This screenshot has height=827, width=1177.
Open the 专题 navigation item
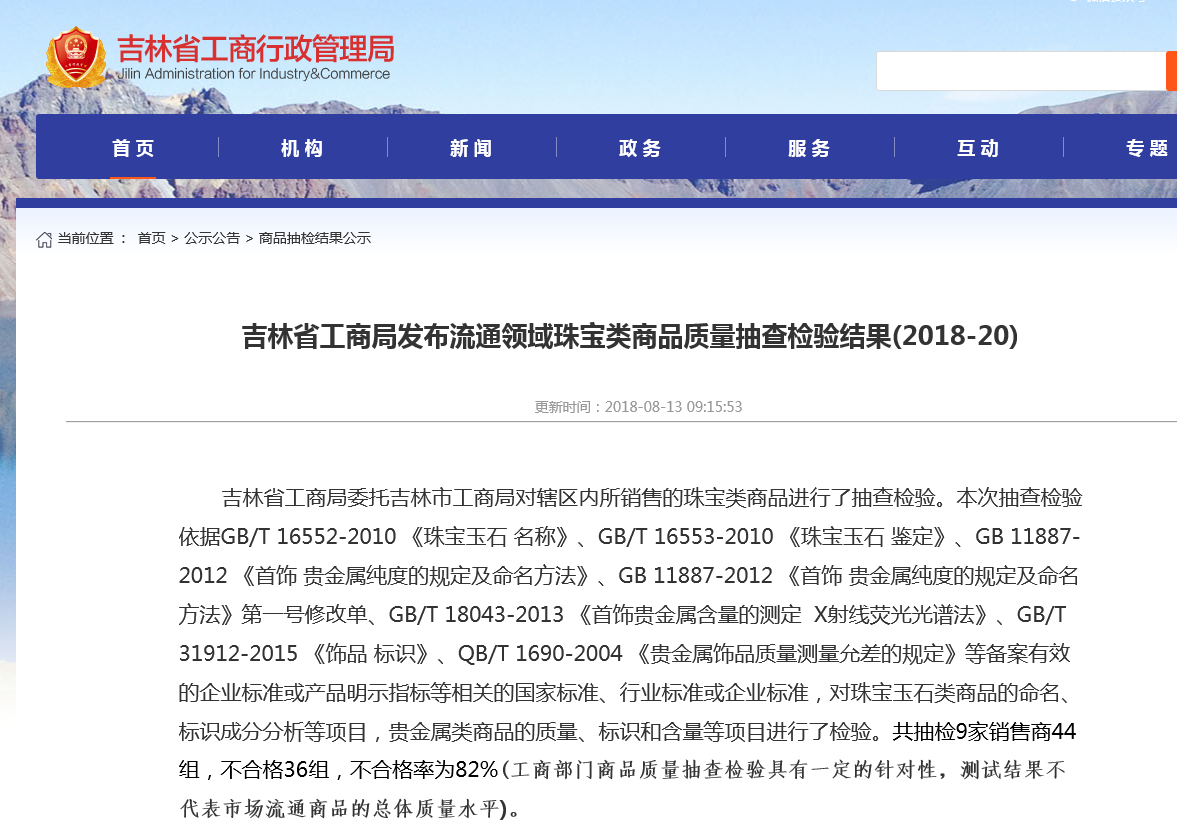click(1147, 148)
